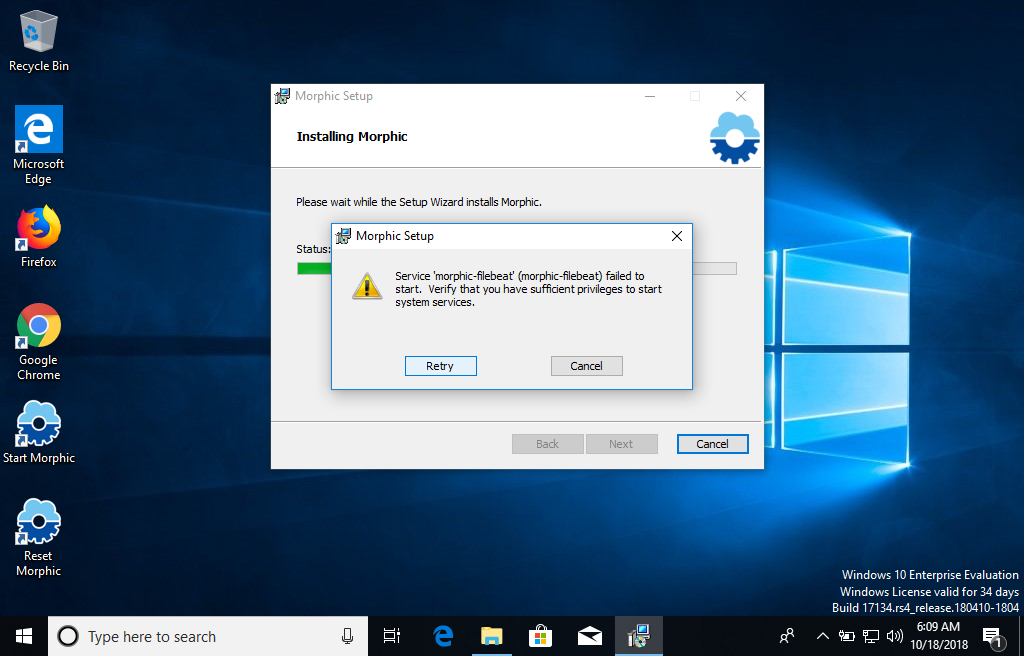1024x656 pixels.
Task: Open the Windows Start menu
Action: [24, 636]
